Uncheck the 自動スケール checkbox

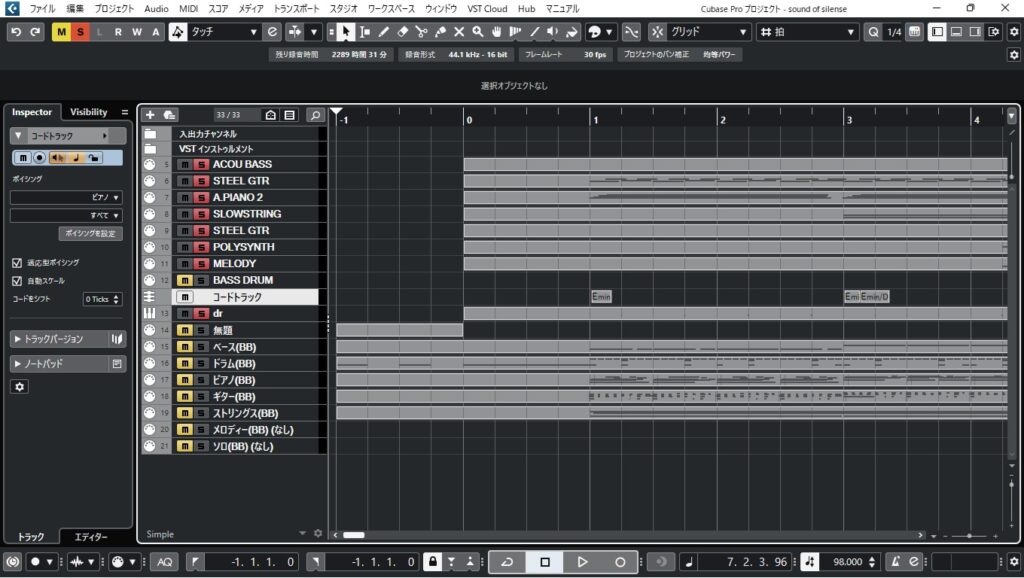coord(17,281)
